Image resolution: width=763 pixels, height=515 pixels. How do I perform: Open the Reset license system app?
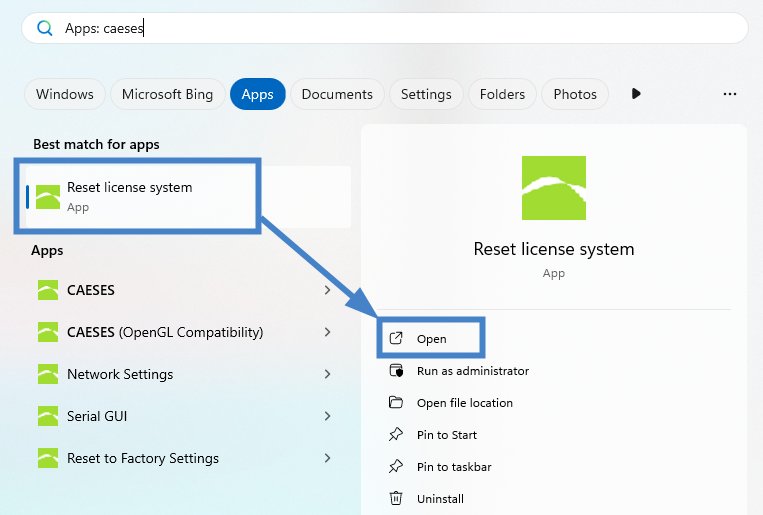pos(431,339)
